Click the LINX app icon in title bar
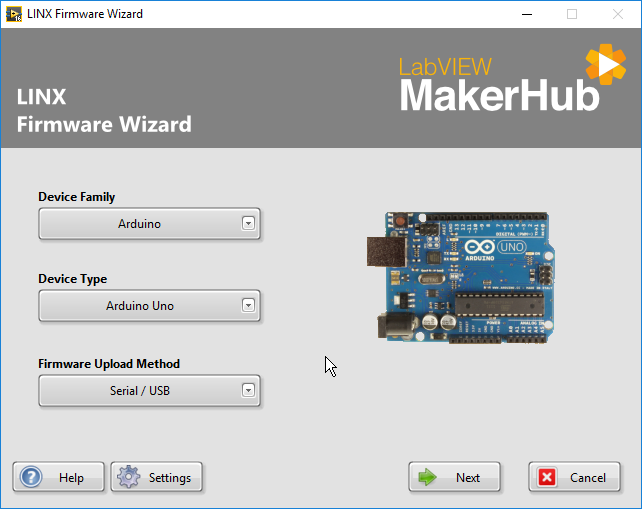Viewport: 642px width, 509px height. (x=13, y=14)
